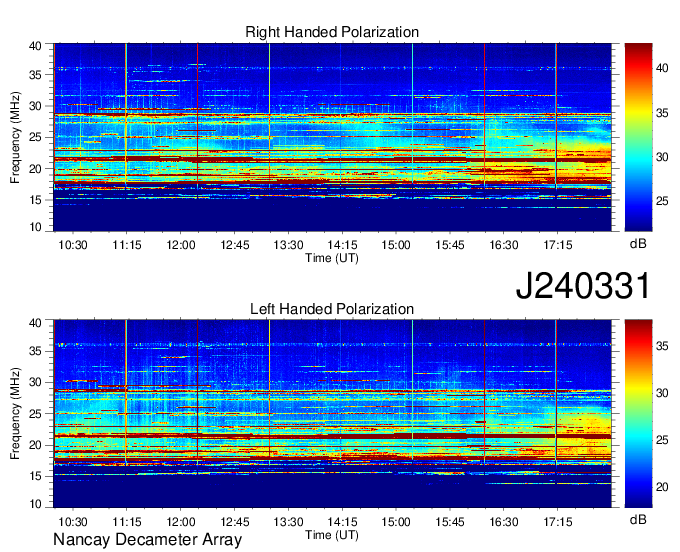Click the 40 MHz frequency tick of the Right Handed plot
The height and width of the screenshot is (552, 680).
coord(35,46)
